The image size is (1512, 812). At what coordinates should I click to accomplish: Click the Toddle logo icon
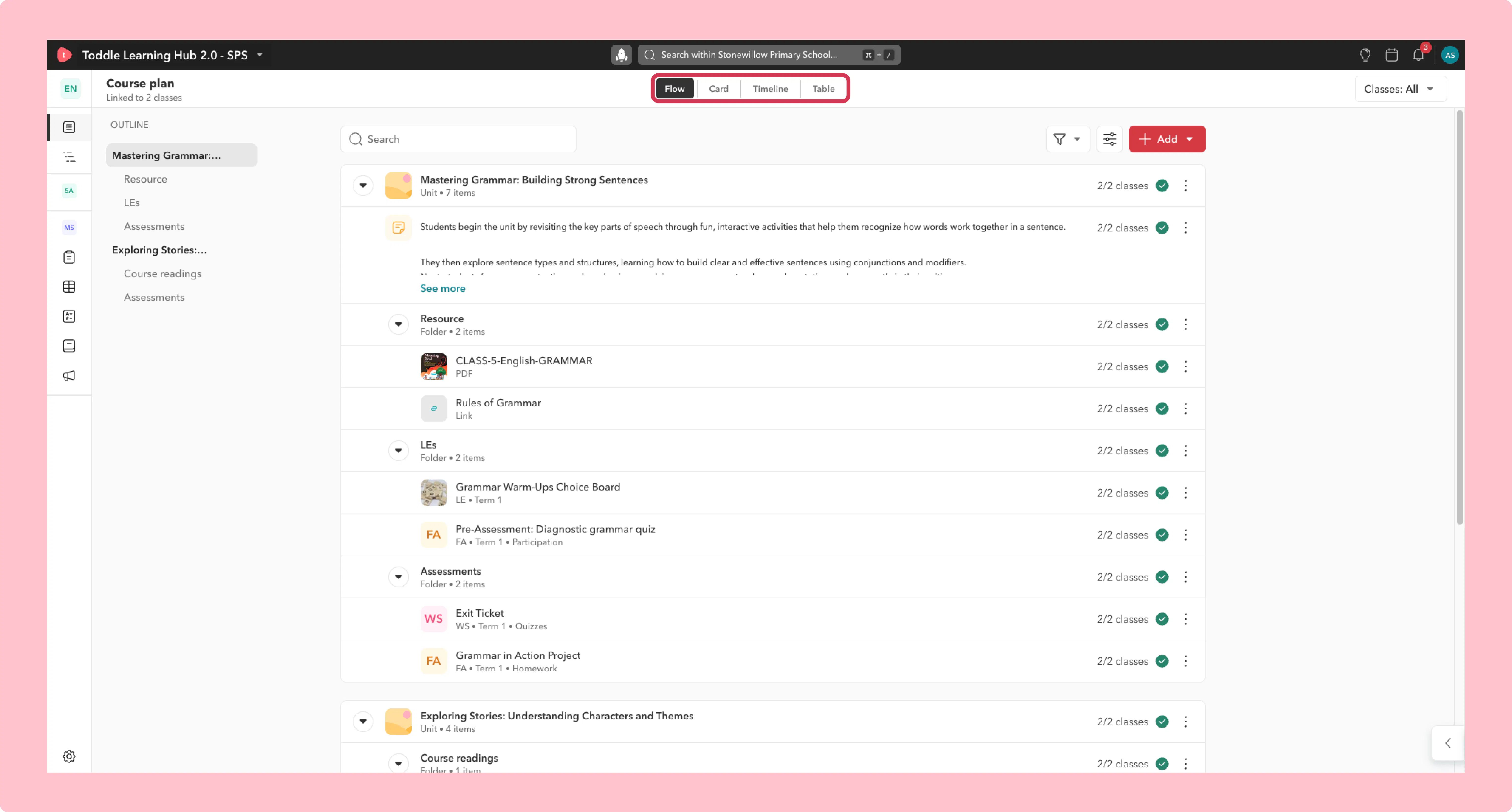tap(64, 55)
